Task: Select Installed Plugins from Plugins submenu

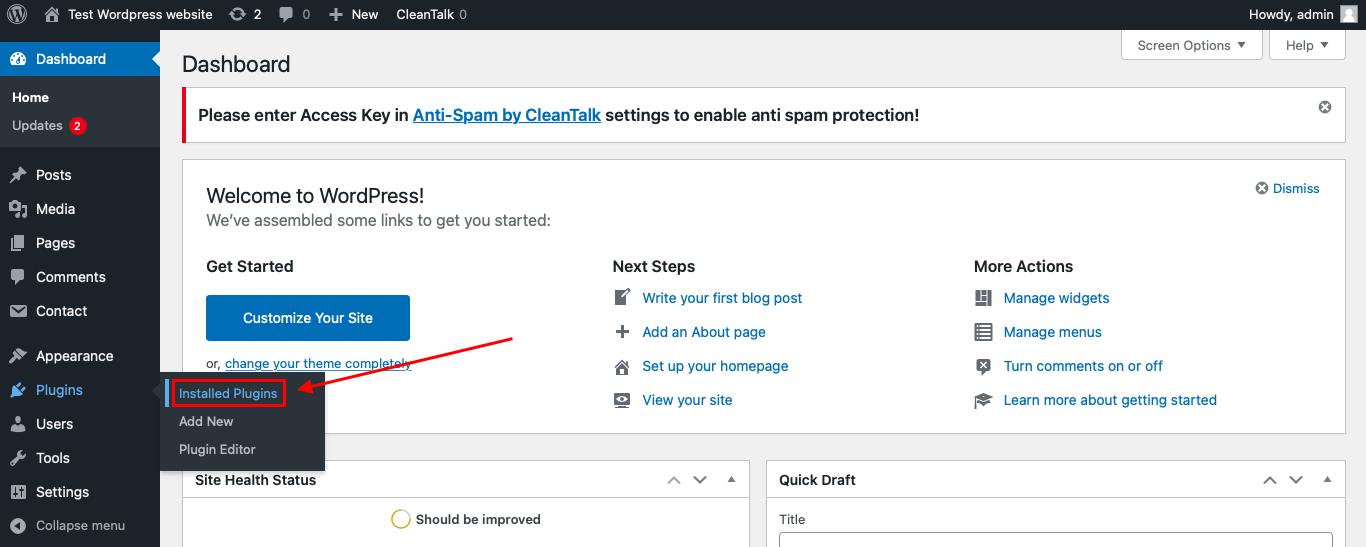Action: click(x=228, y=394)
